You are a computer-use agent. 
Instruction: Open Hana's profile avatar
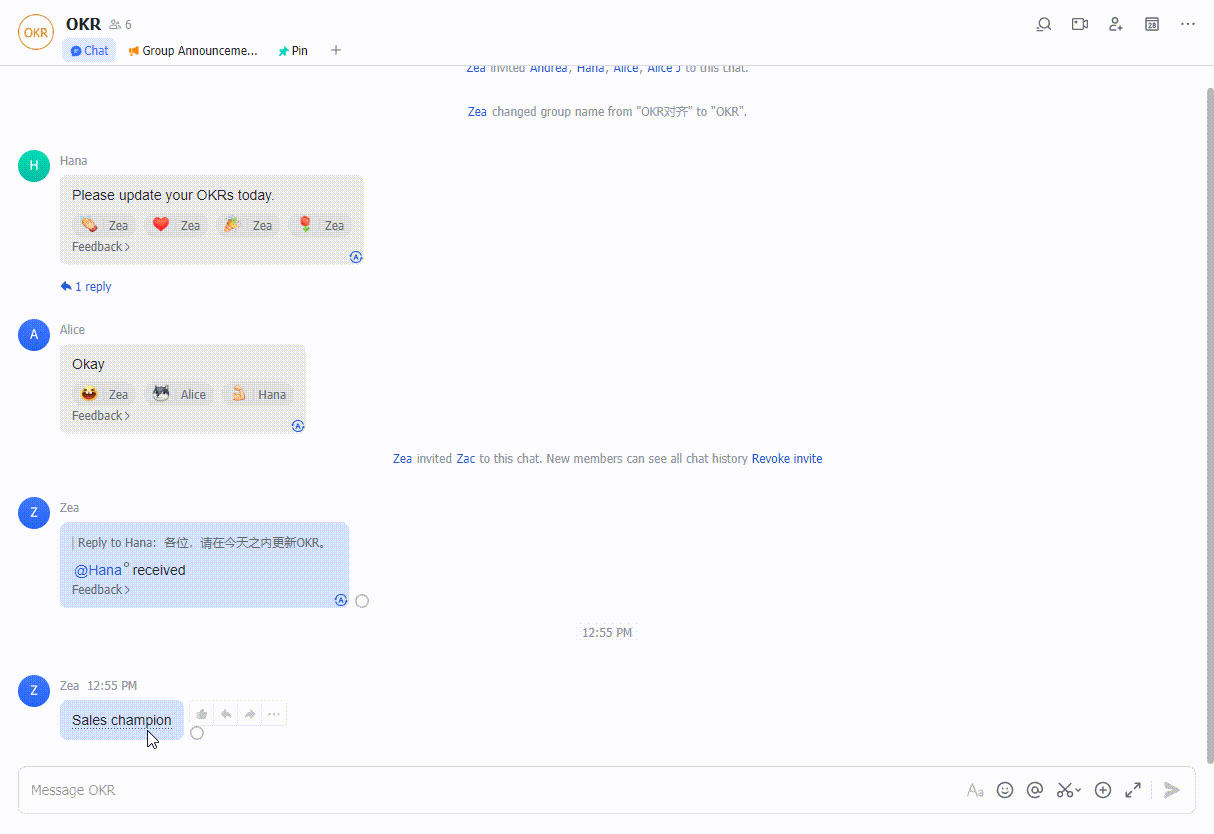pyautogui.click(x=34, y=166)
